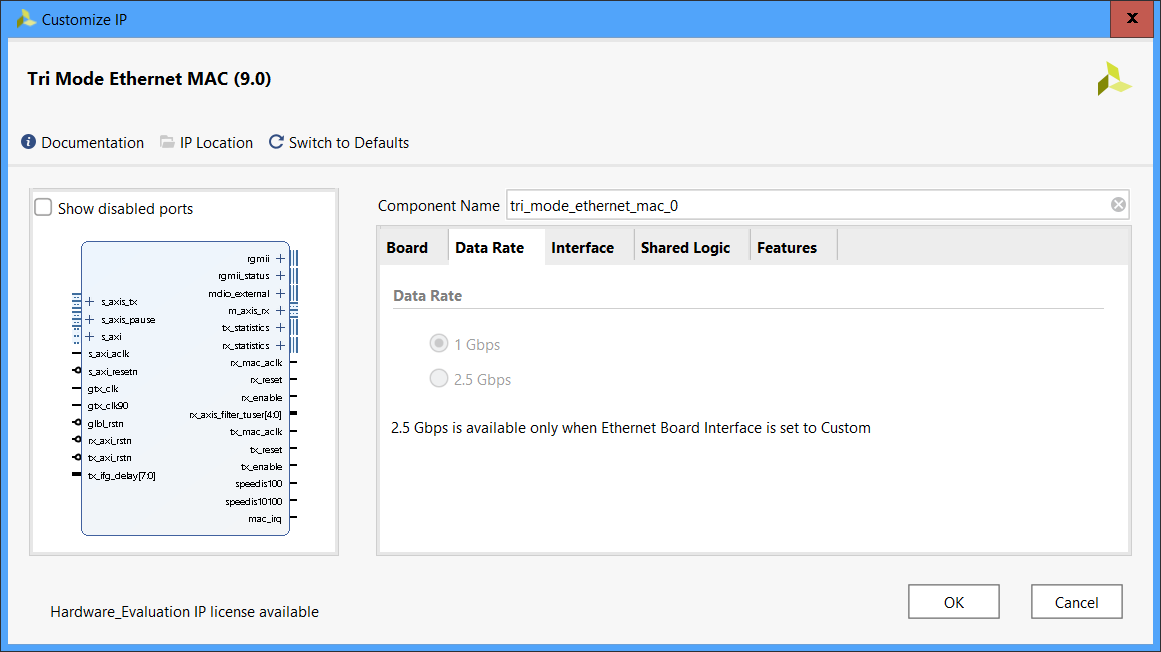The width and height of the screenshot is (1161, 652).
Task: Select the 1 Gbps data rate option
Action: [438, 344]
